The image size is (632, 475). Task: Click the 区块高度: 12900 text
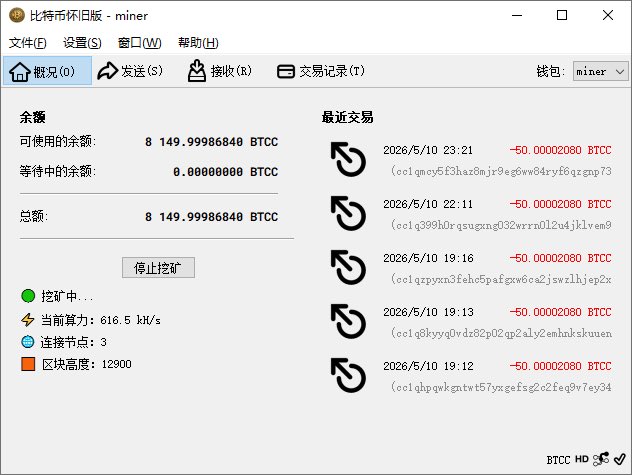[x=87, y=364]
